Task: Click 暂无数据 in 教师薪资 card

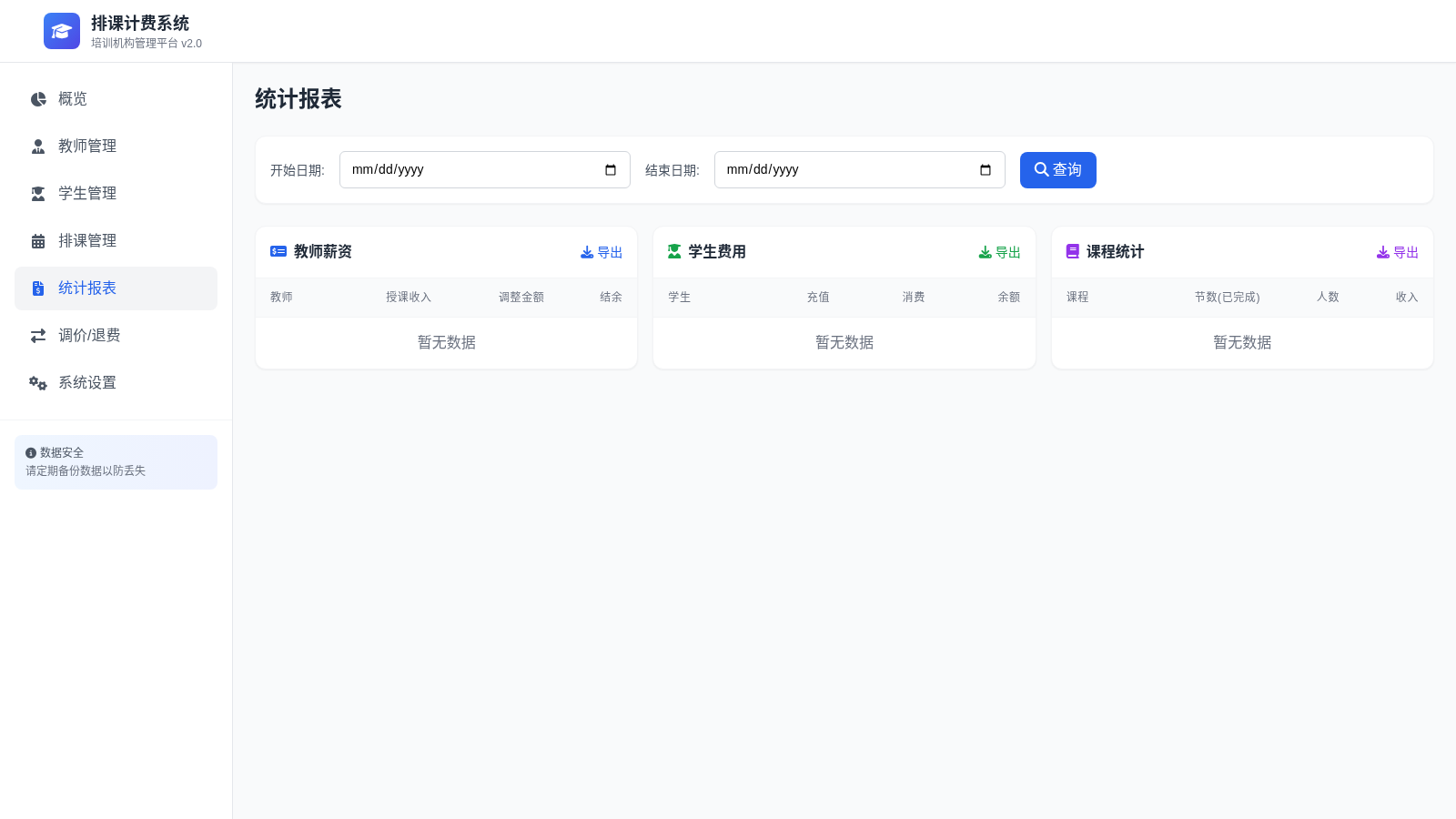Action: click(447, 343)
